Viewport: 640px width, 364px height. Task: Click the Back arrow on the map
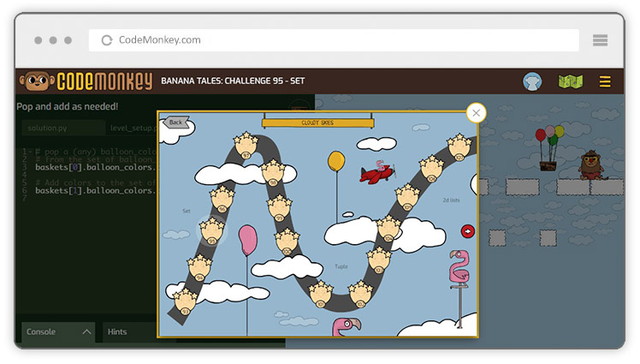[x=176, y=122]
